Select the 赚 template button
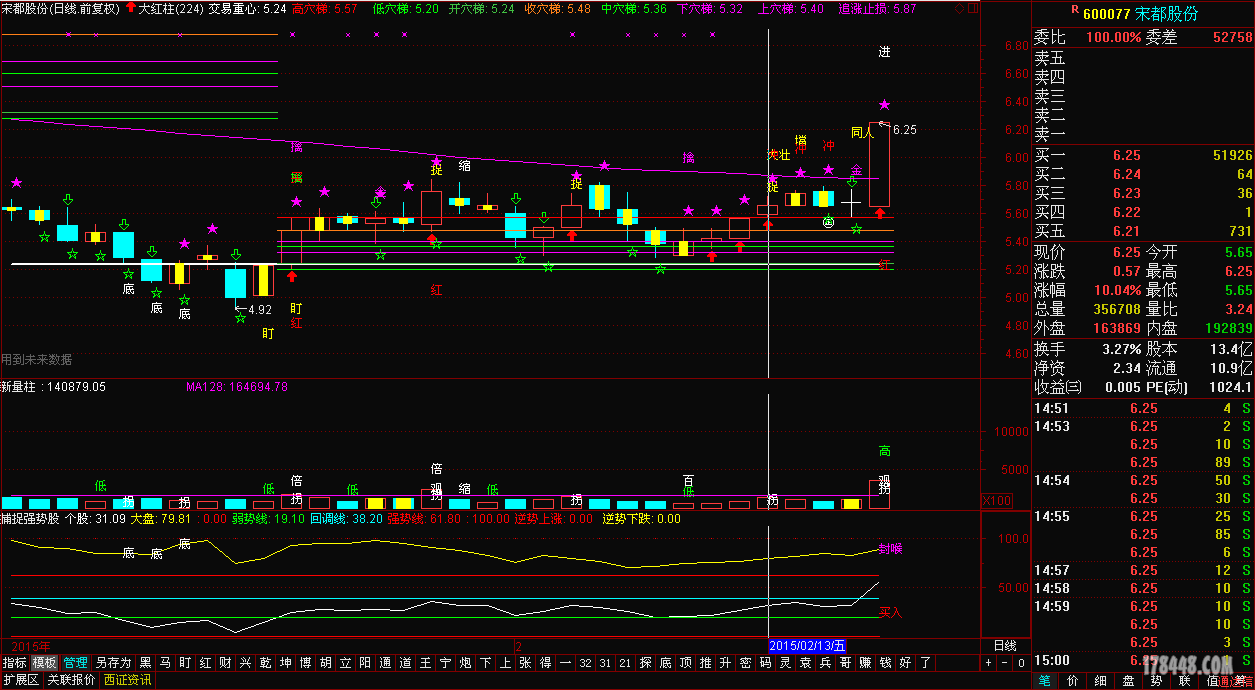This screenshot has width=1255, height=690. pyautogui.click(x=865, y=662)
